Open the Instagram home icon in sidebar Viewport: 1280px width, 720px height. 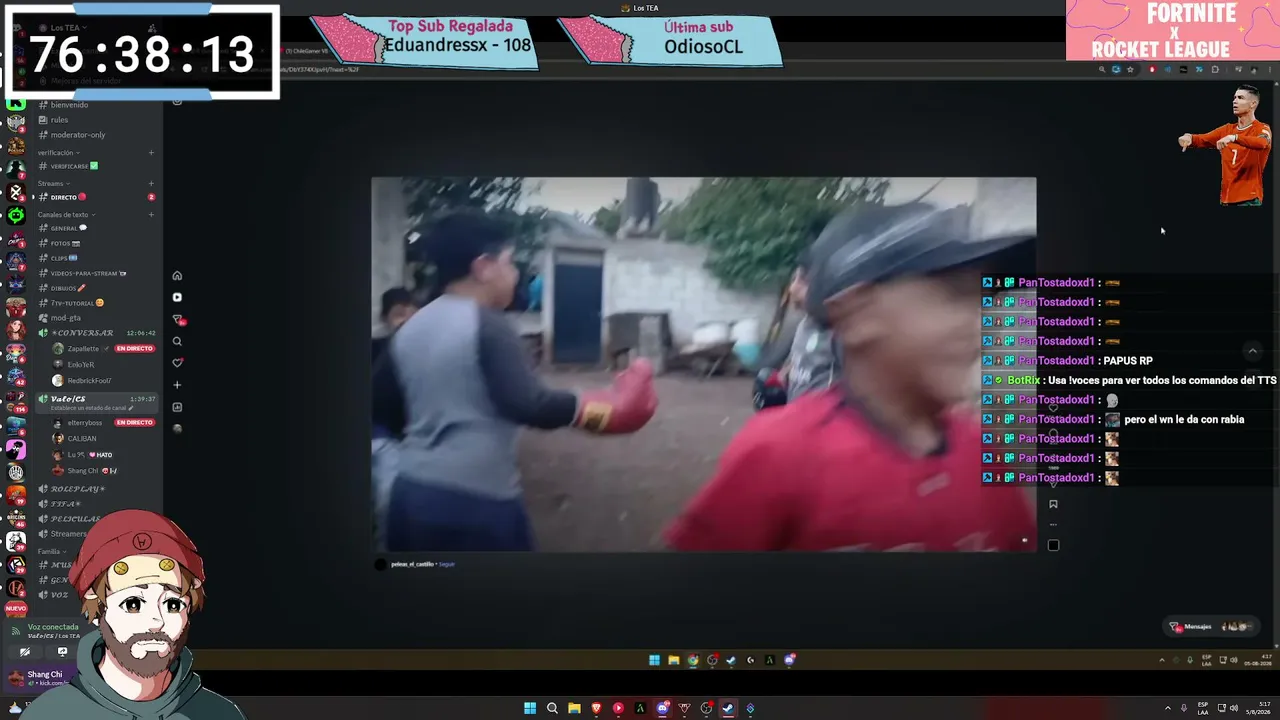(x=177, y=276)
